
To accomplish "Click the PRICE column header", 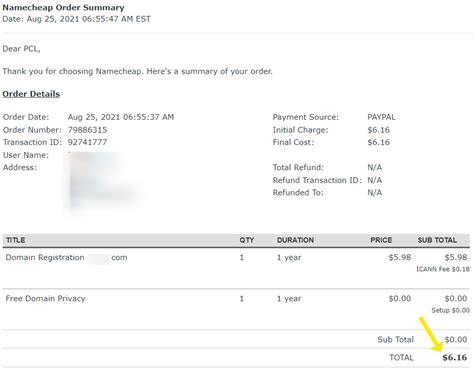I will point(381,240).
